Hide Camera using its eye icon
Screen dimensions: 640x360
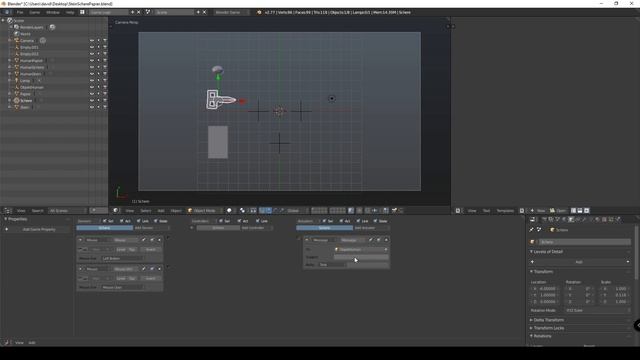coord(92,41)
